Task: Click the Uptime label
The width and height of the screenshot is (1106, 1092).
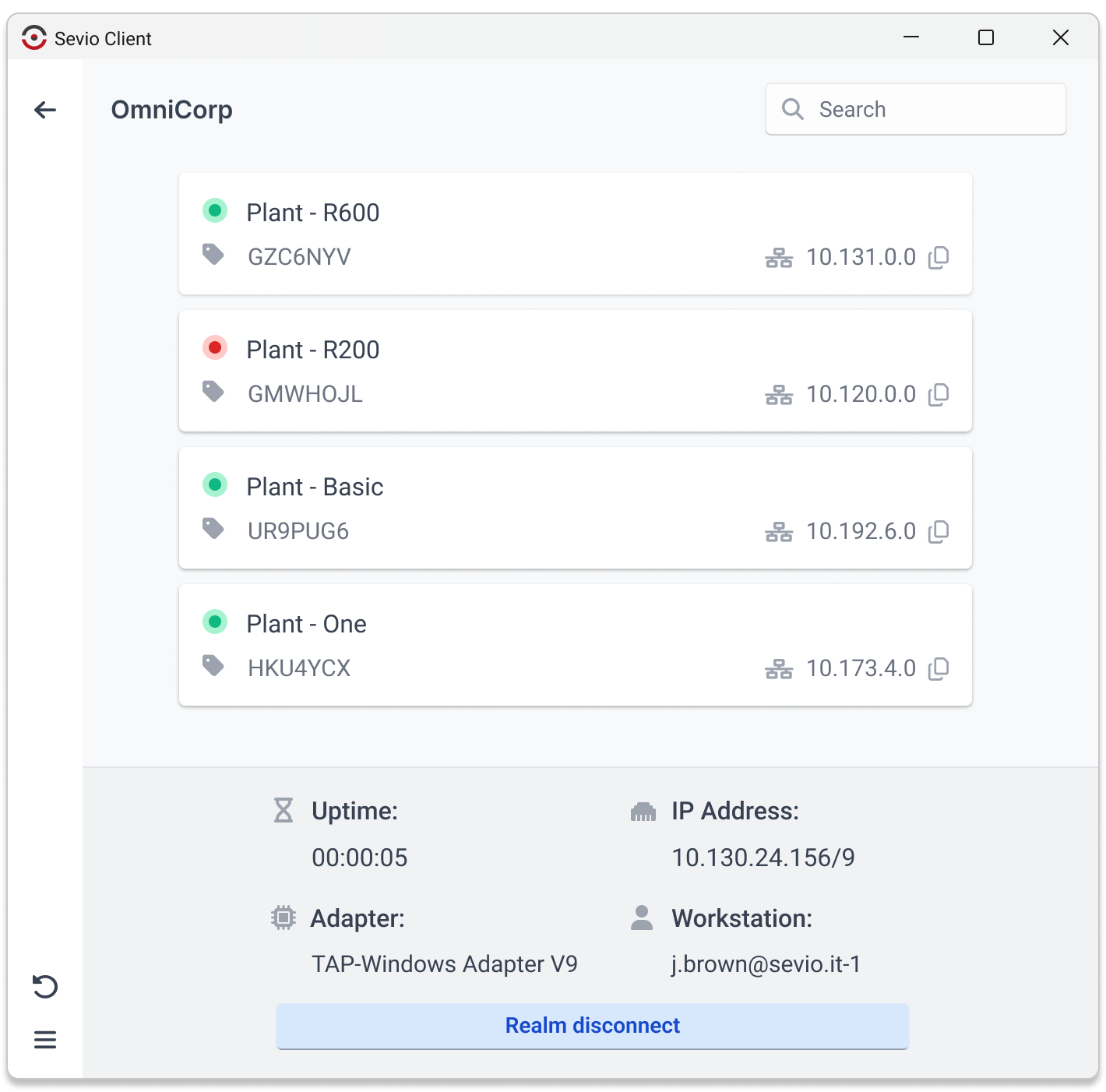Action: pyautogui.click(x=355, y=811)
